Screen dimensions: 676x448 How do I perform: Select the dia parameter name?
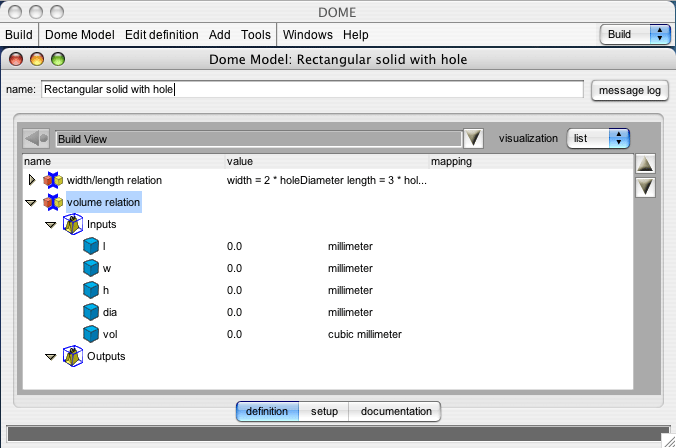(110, 312)
